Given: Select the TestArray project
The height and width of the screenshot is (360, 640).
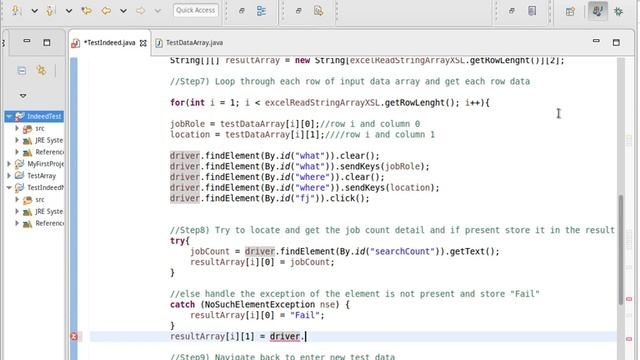Looking at the screenshot, I should tap(41, 176).
